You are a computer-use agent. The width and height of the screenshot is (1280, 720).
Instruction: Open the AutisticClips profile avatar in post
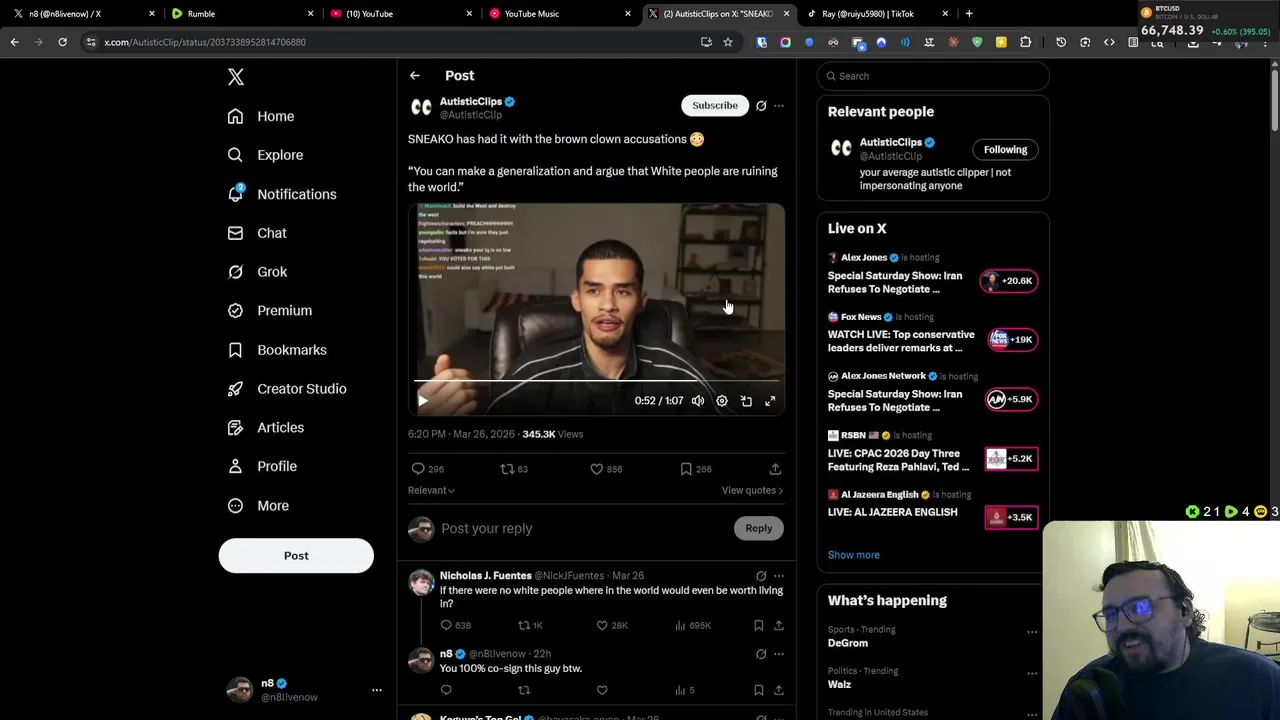pyautogui.click(x=421, y=107)
